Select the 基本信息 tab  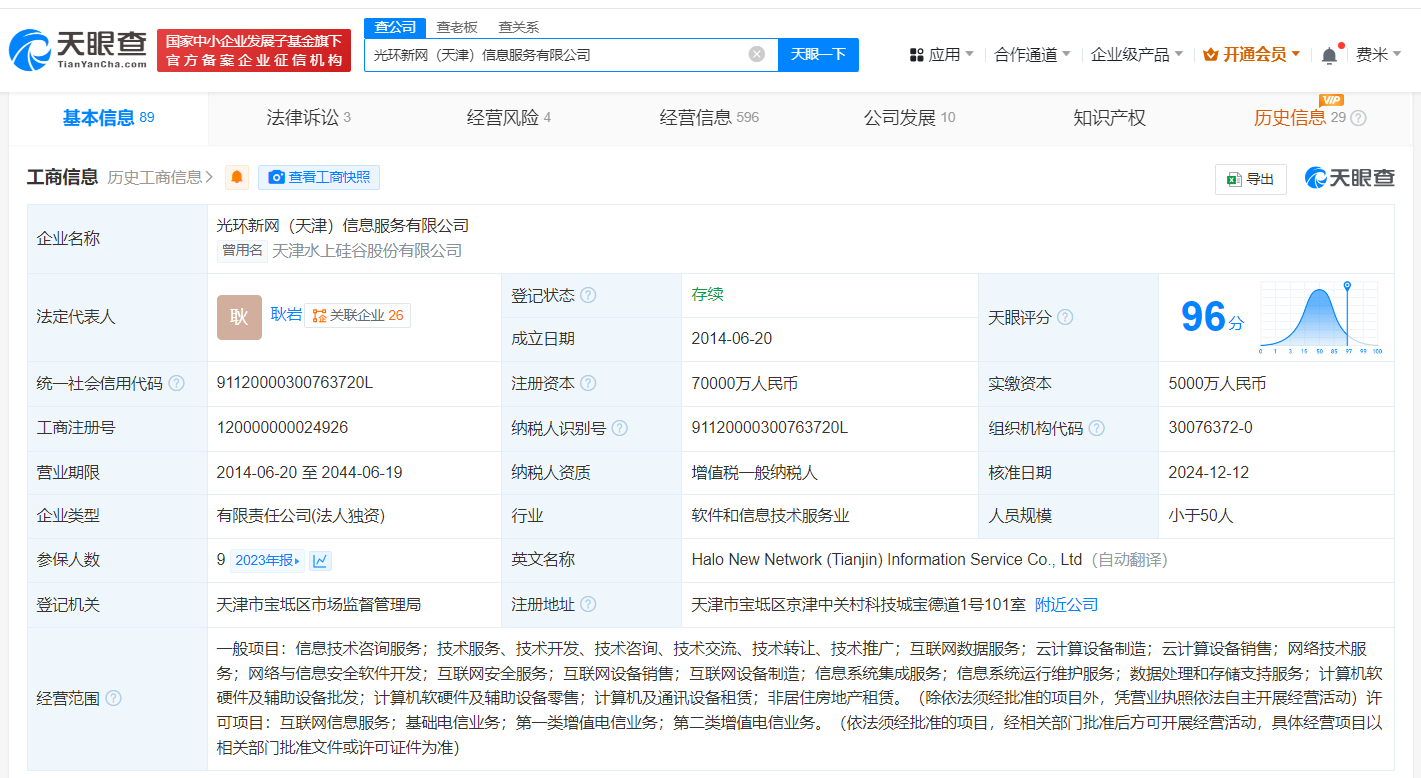[108, 118]
